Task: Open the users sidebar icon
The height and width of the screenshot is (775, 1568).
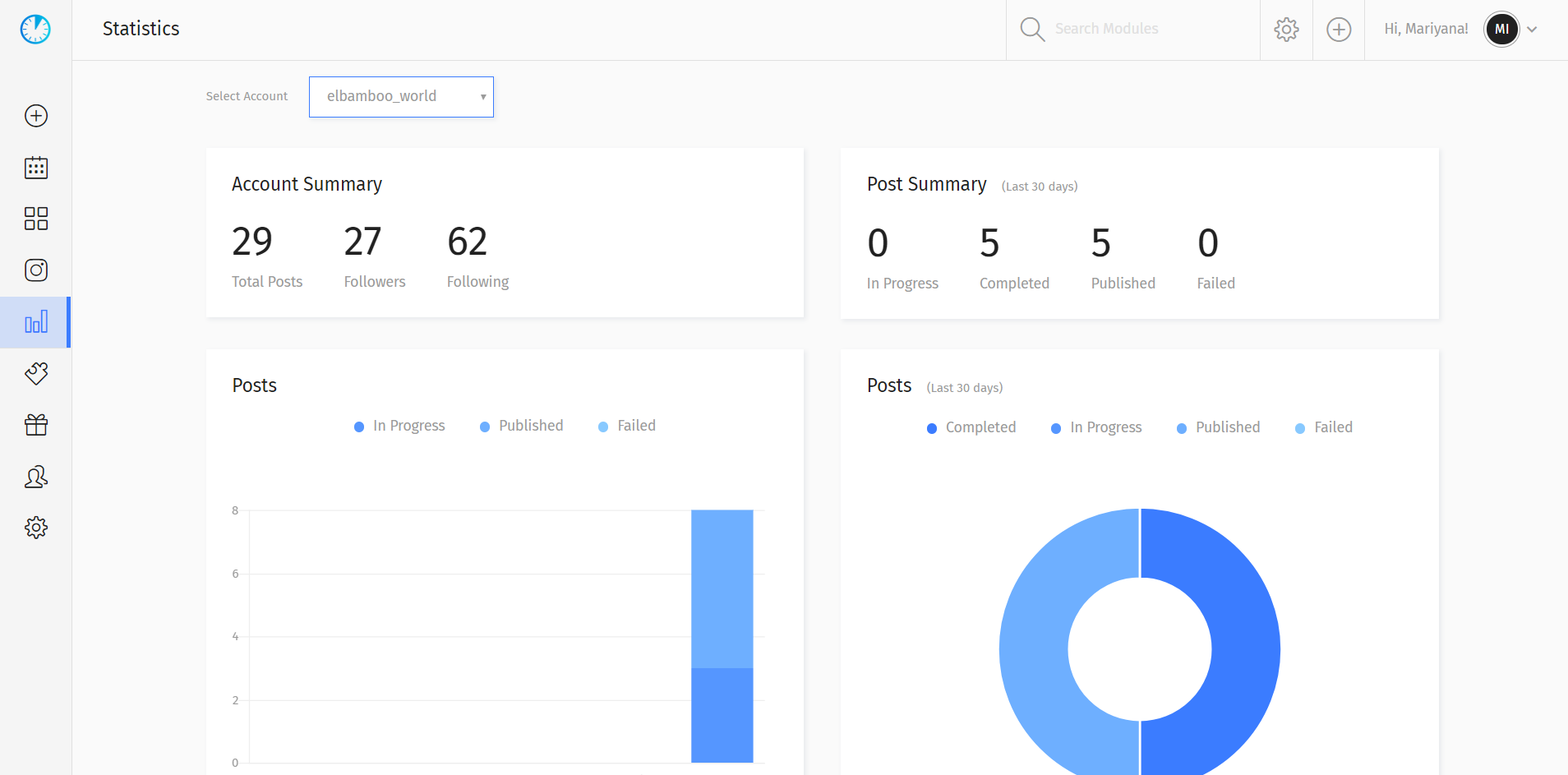Action: tap(36, 477)
